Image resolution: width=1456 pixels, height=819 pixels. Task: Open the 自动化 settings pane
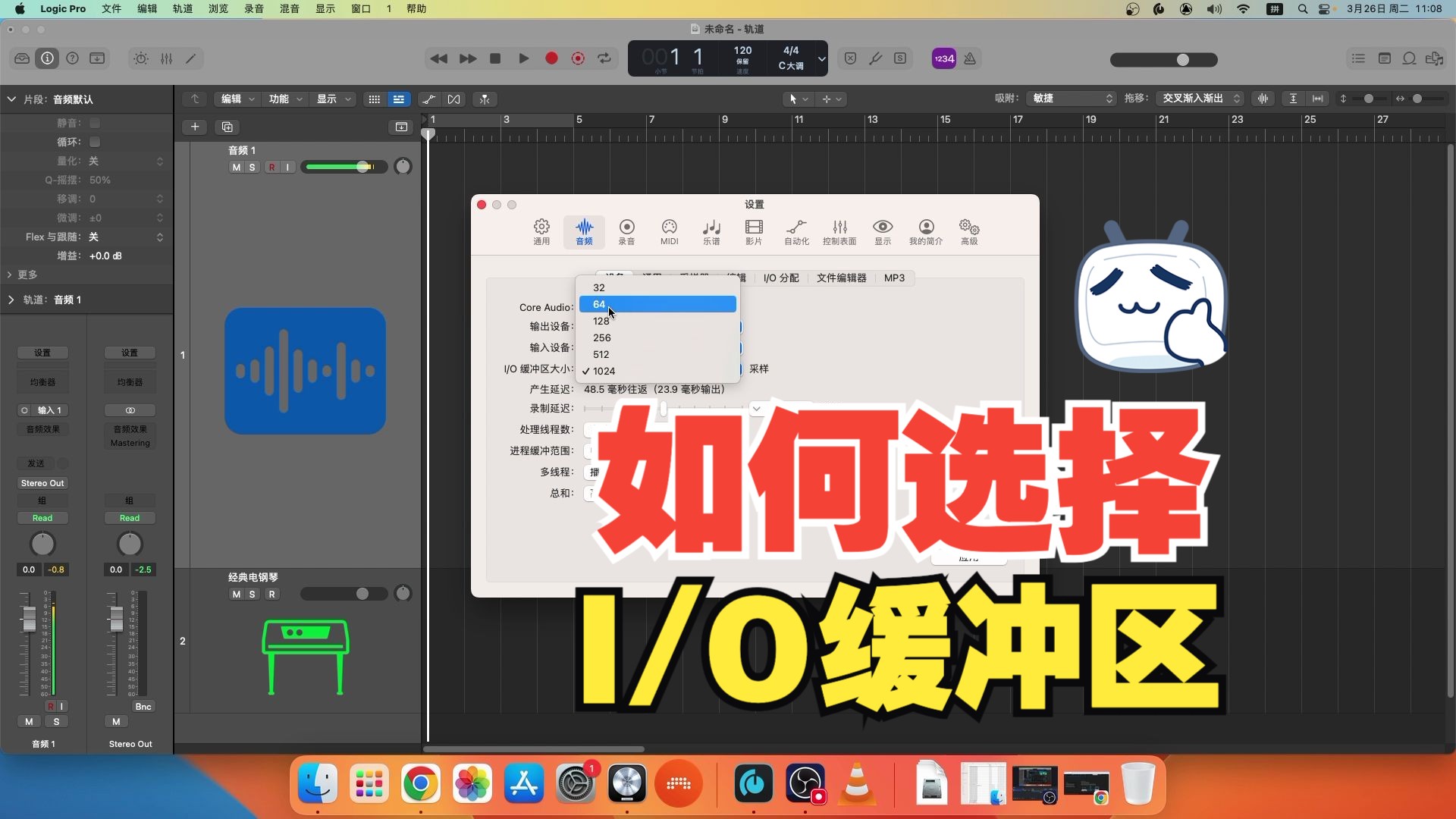796,231
